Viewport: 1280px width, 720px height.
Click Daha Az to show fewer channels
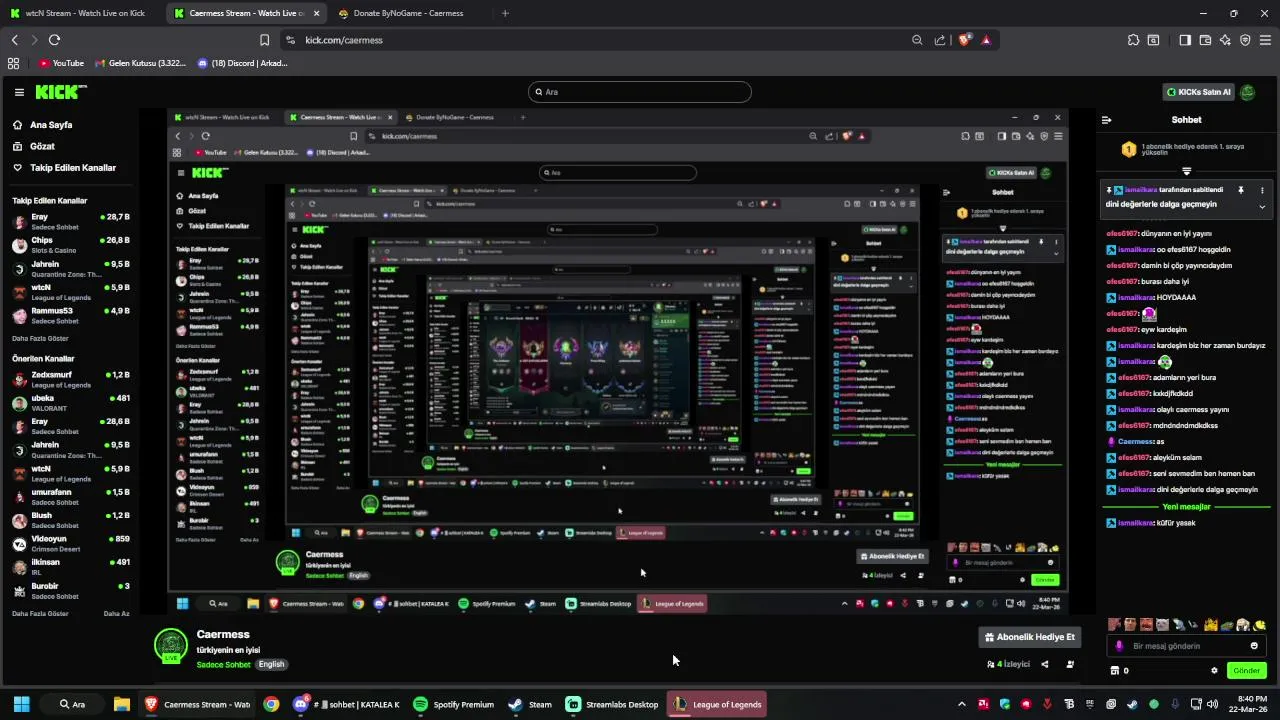[x=117, y=613]
